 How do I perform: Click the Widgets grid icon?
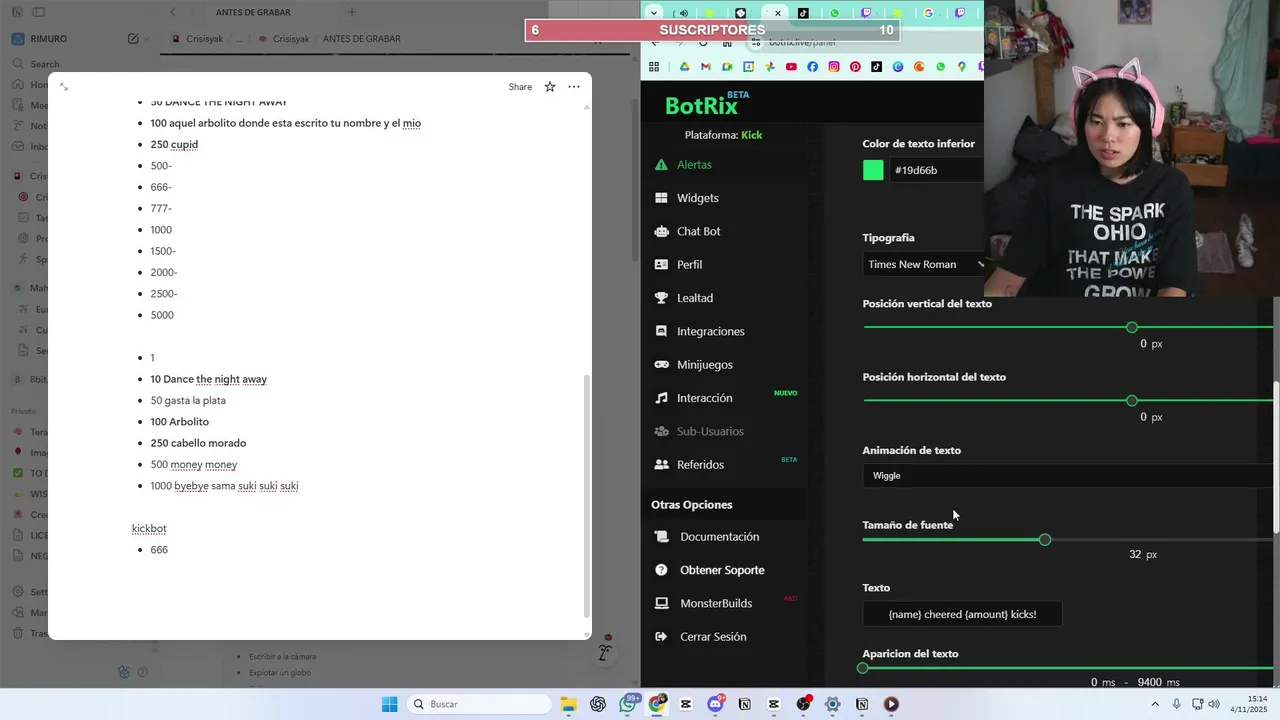point(661,198)
